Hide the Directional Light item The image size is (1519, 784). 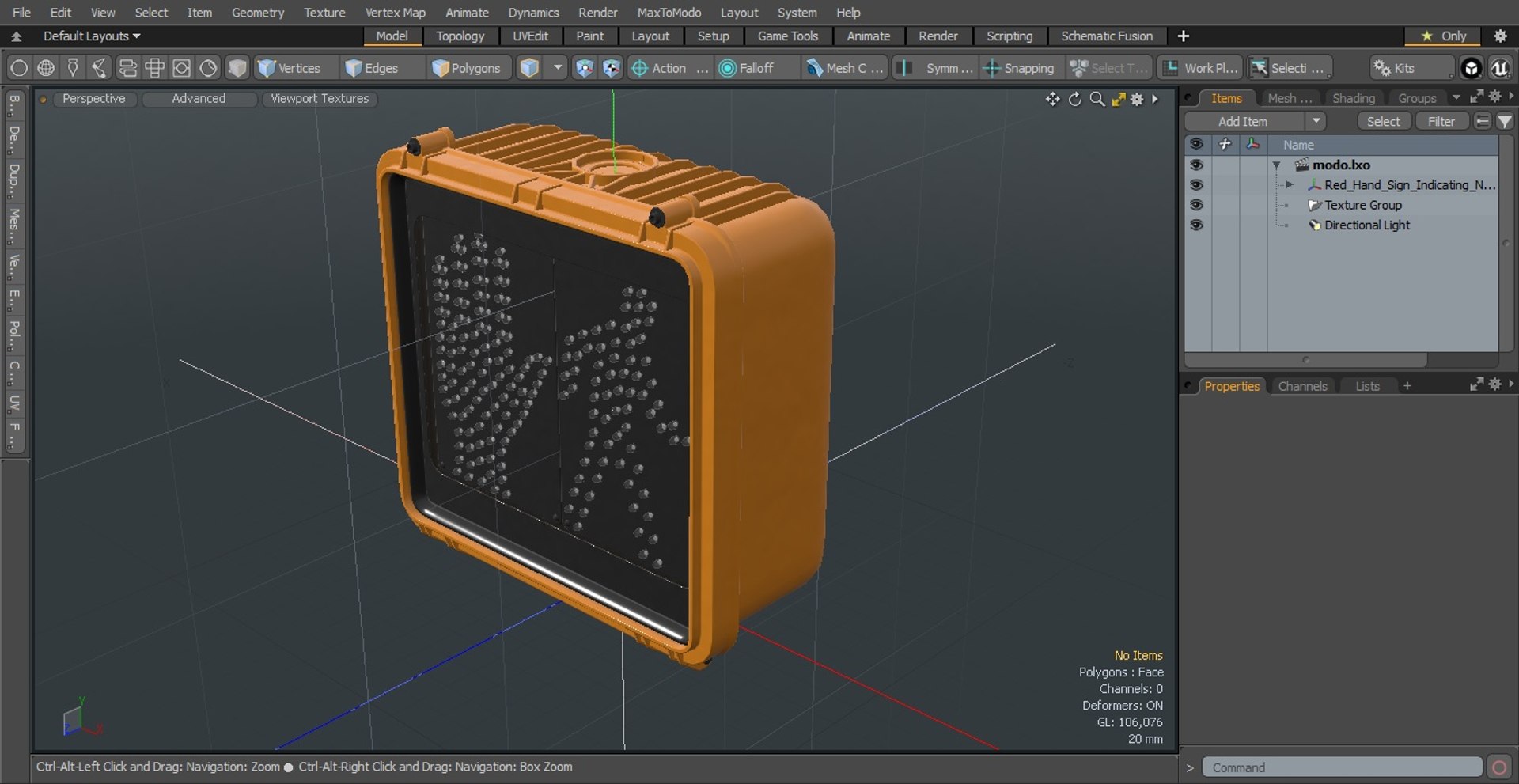click(x=1196, y=225)
